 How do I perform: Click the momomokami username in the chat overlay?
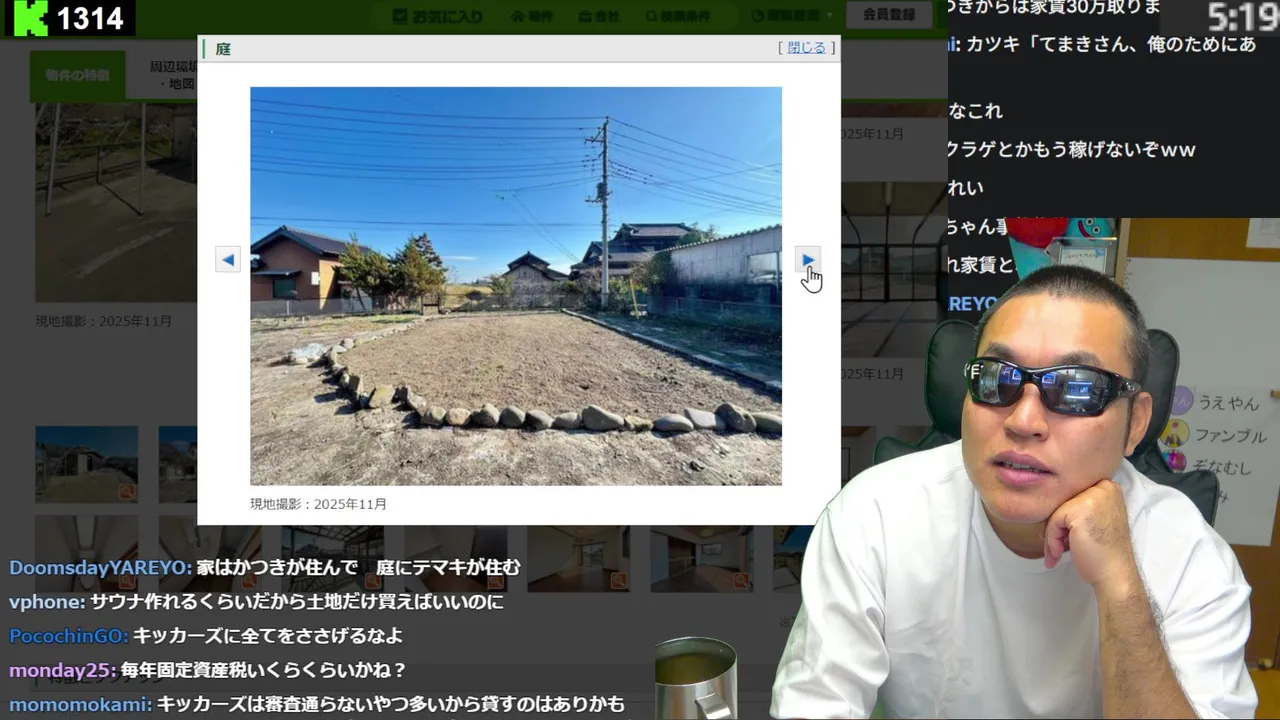click(80, 704)
